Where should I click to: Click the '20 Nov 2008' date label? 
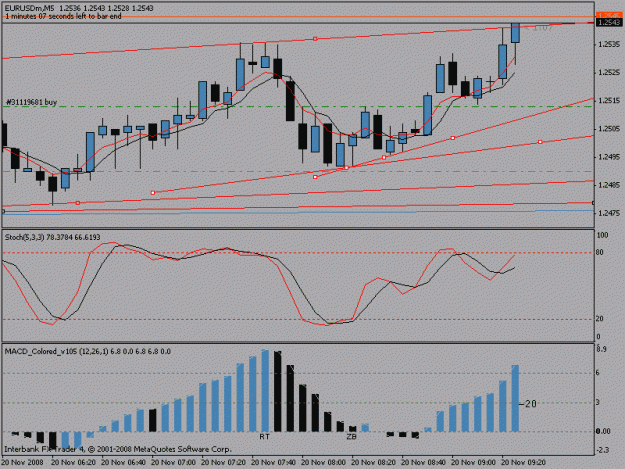coord(23,463)
